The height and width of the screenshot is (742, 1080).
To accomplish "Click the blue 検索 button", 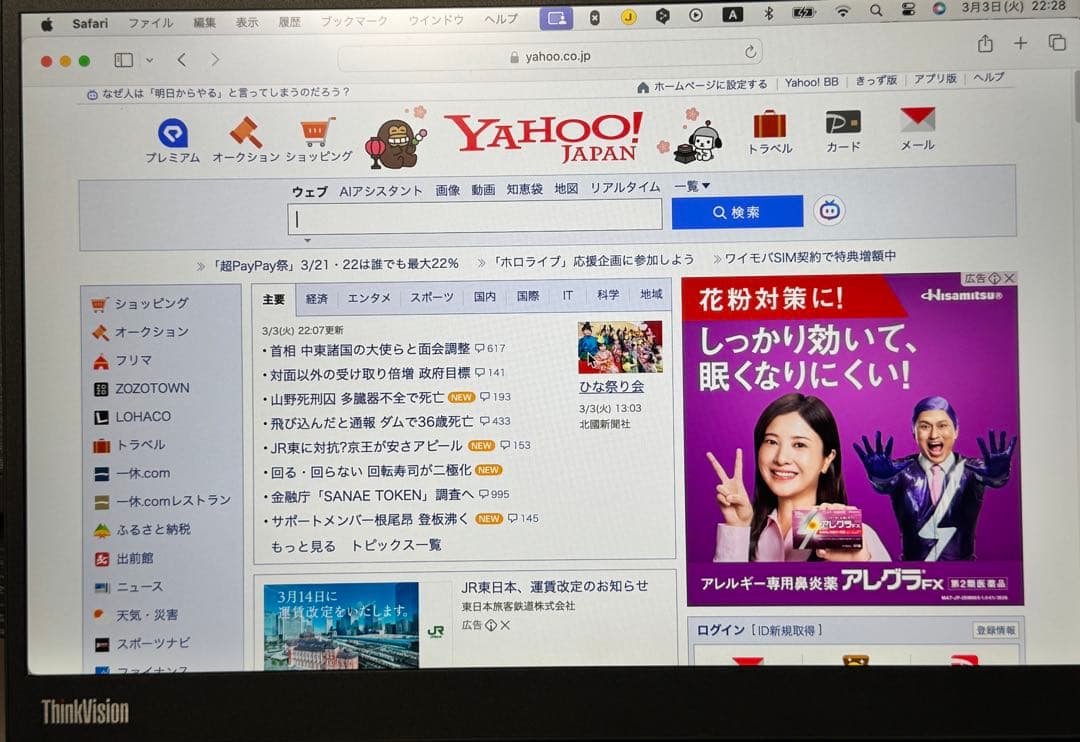I will pos(737,212).
